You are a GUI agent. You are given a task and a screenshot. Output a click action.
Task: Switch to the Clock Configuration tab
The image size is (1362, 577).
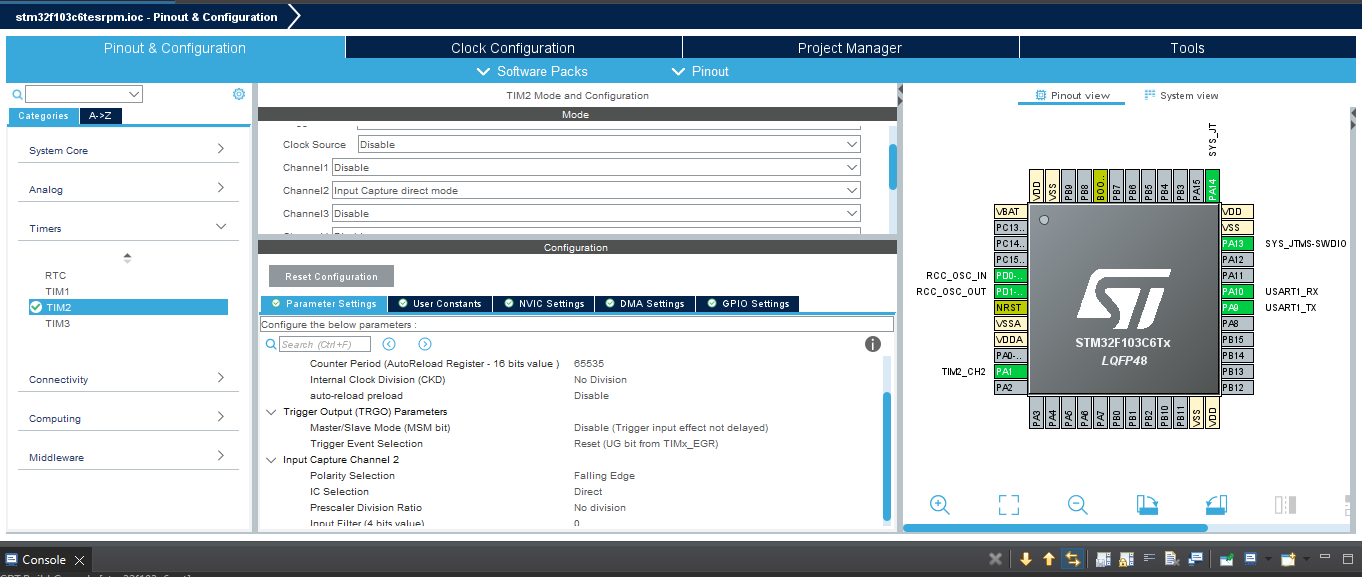tap(513, 47)
